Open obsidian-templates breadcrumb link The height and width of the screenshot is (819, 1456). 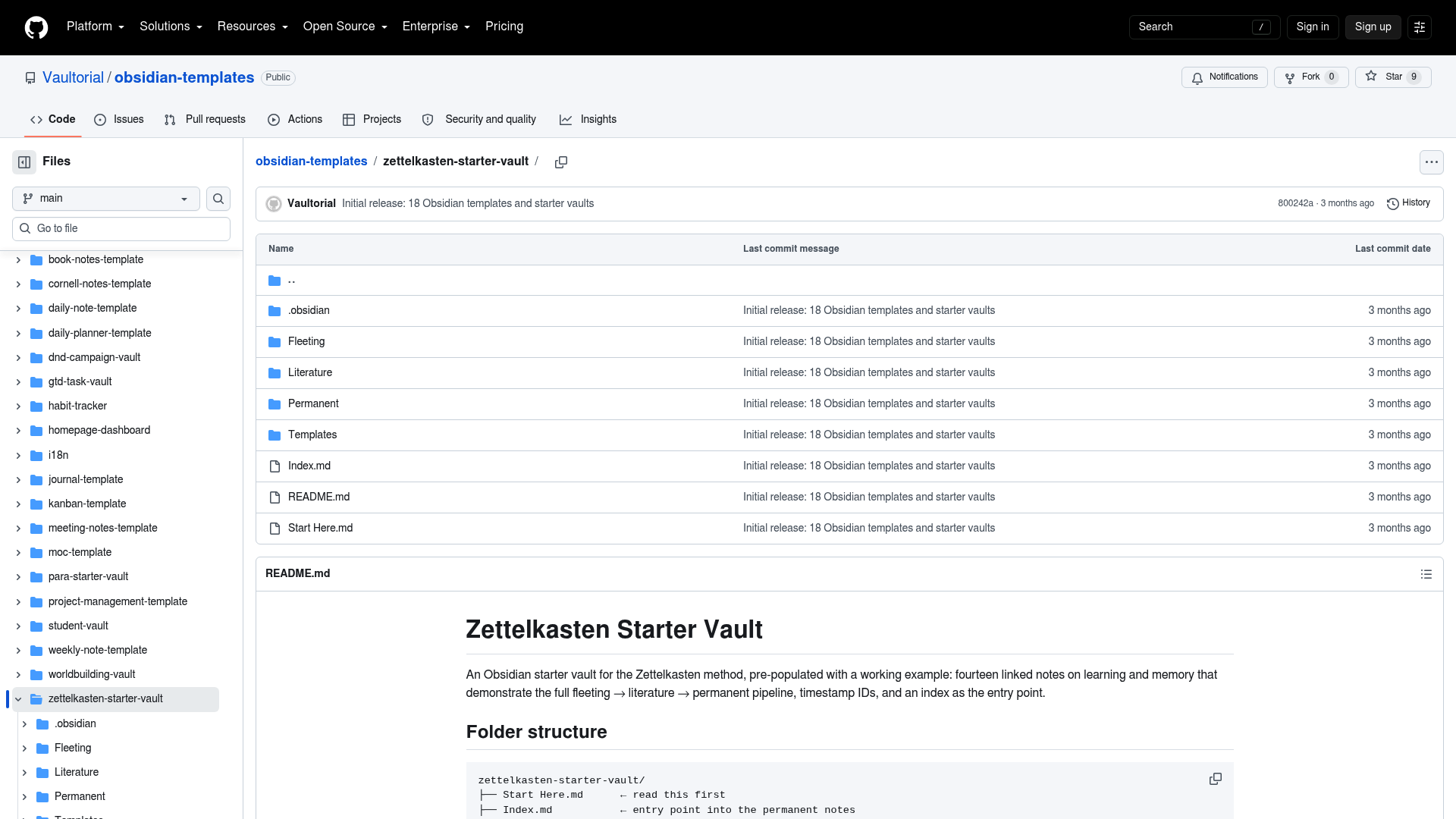[x=311, y=162]
